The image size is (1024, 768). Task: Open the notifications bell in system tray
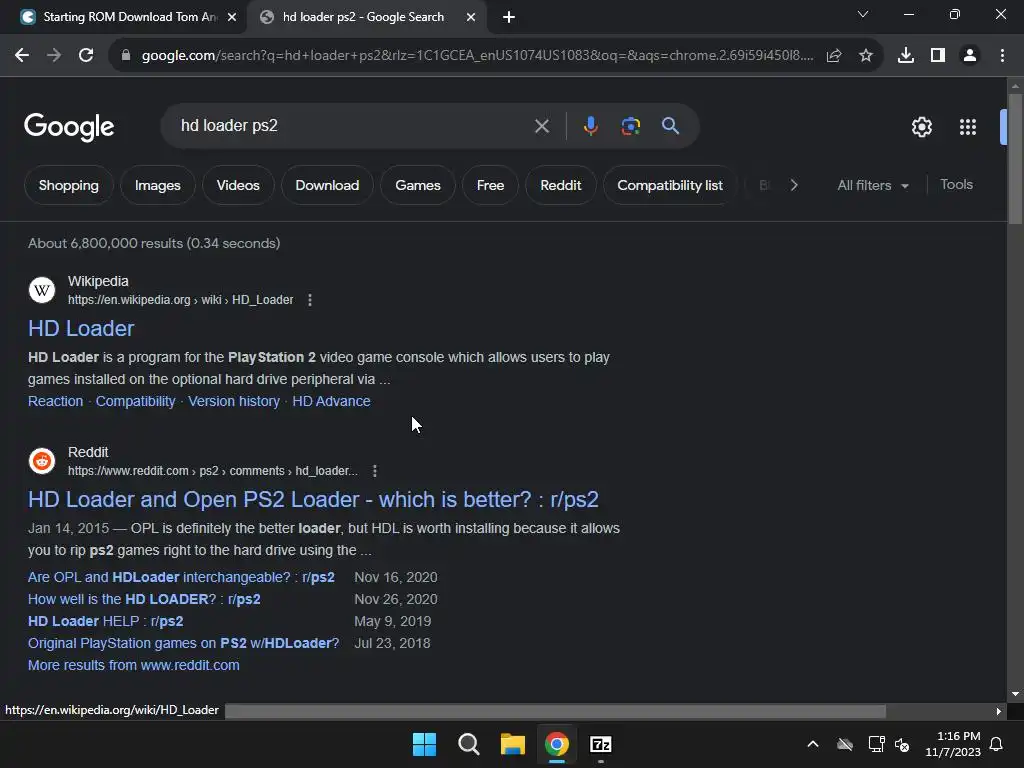[x=997, y=744]
